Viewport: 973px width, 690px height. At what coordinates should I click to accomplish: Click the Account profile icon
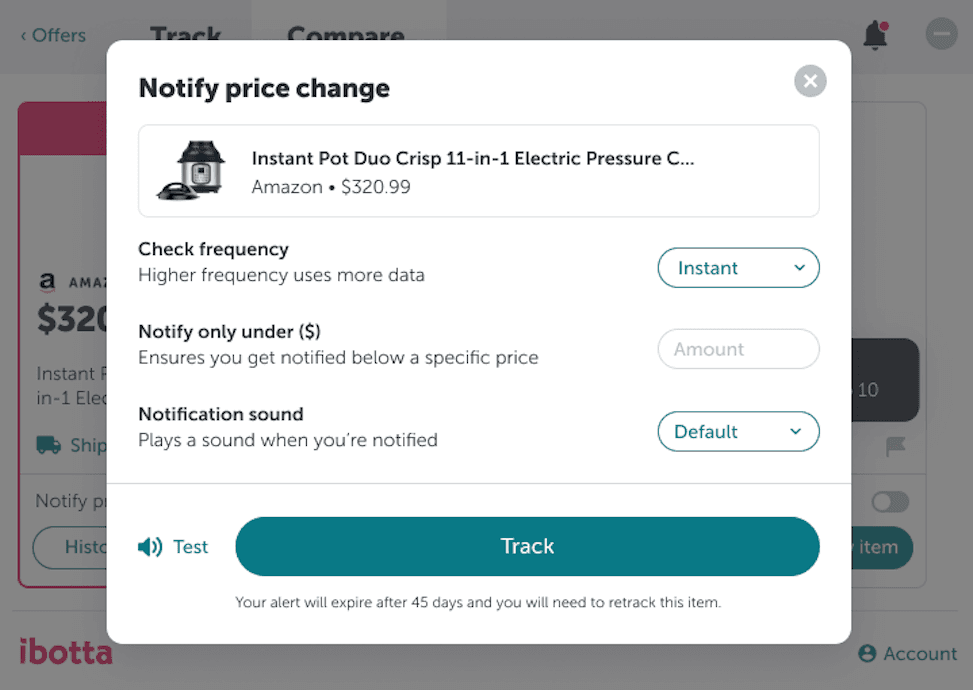pos(867,653)
